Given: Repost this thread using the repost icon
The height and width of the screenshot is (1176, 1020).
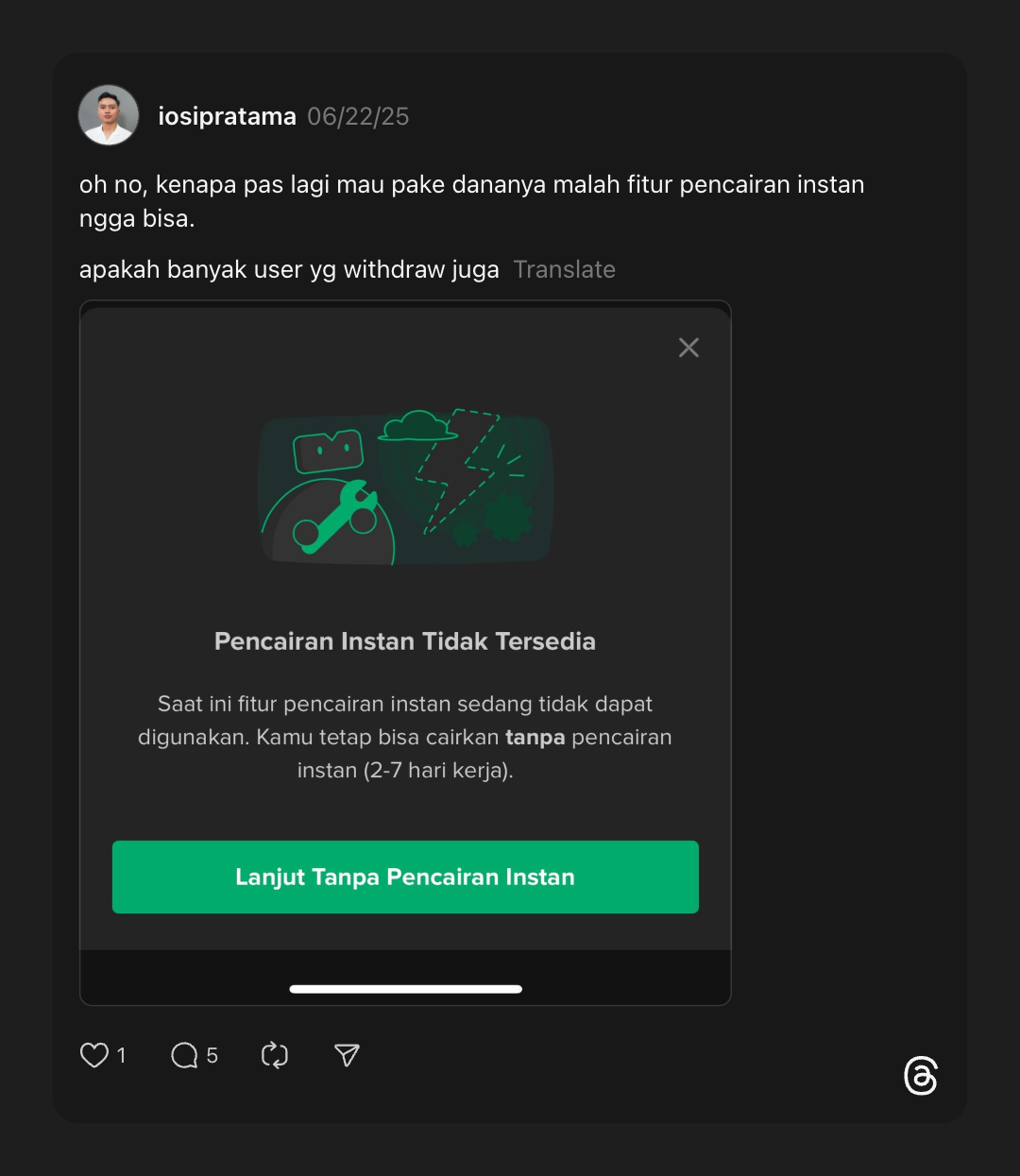Looking at the screenshot, I should click(275, 1055).
